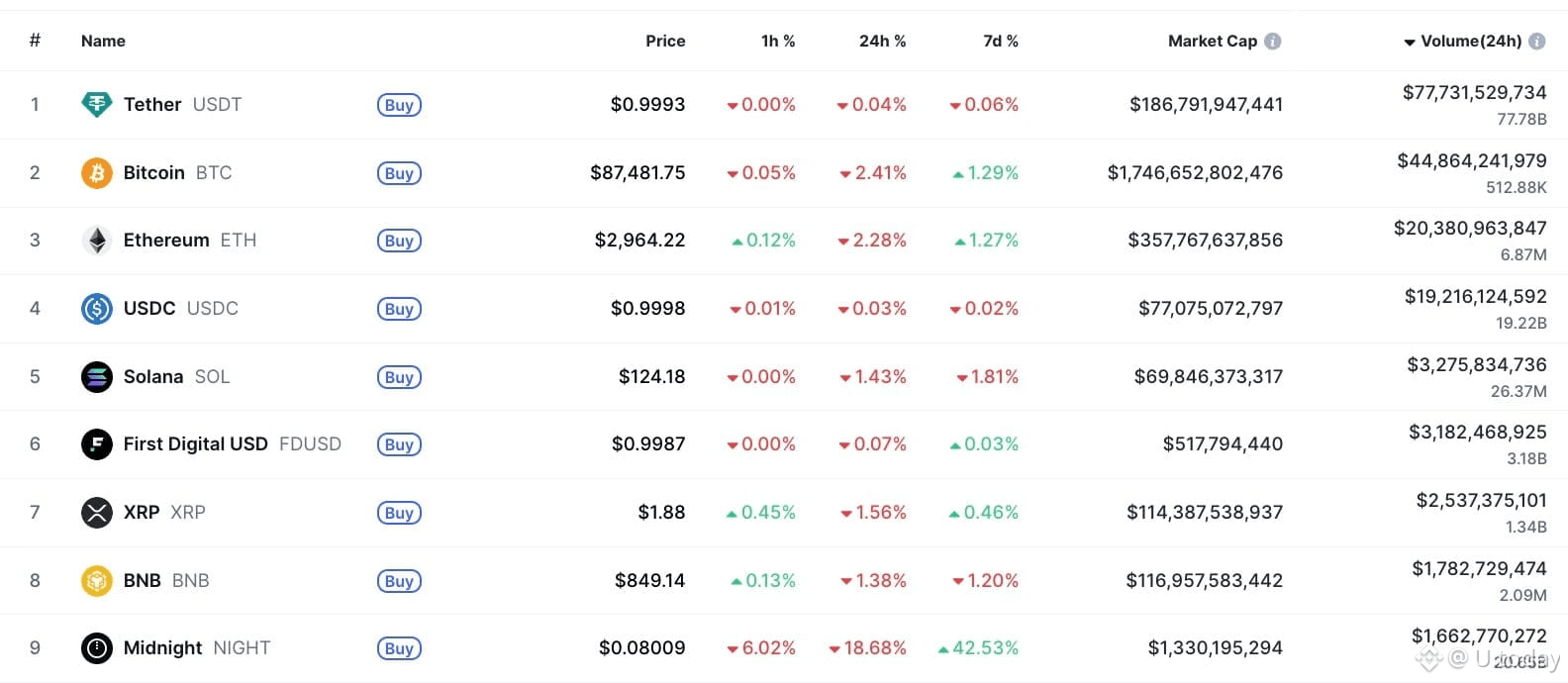Sort the table by Price column
The width and height of the screenshot is (1568, 683).
point(665,41)
